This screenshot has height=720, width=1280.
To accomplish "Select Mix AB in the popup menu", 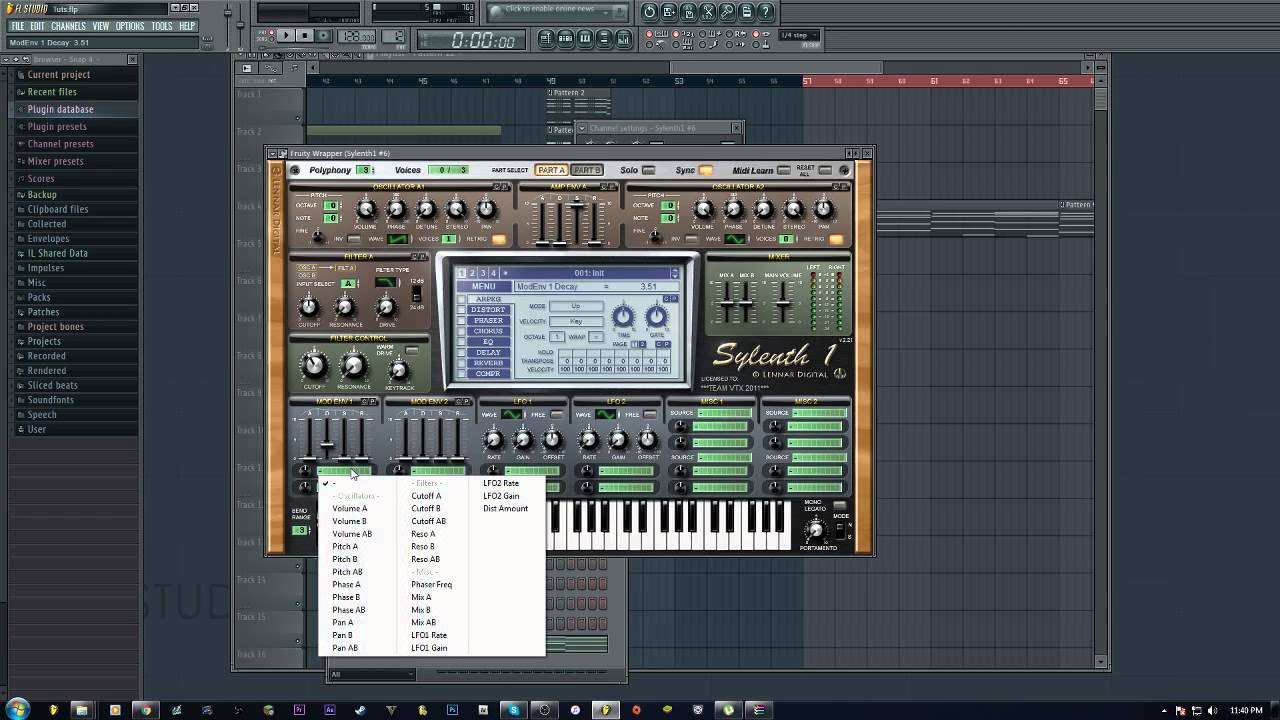I will pyautogui.click(x=423, y=622).
